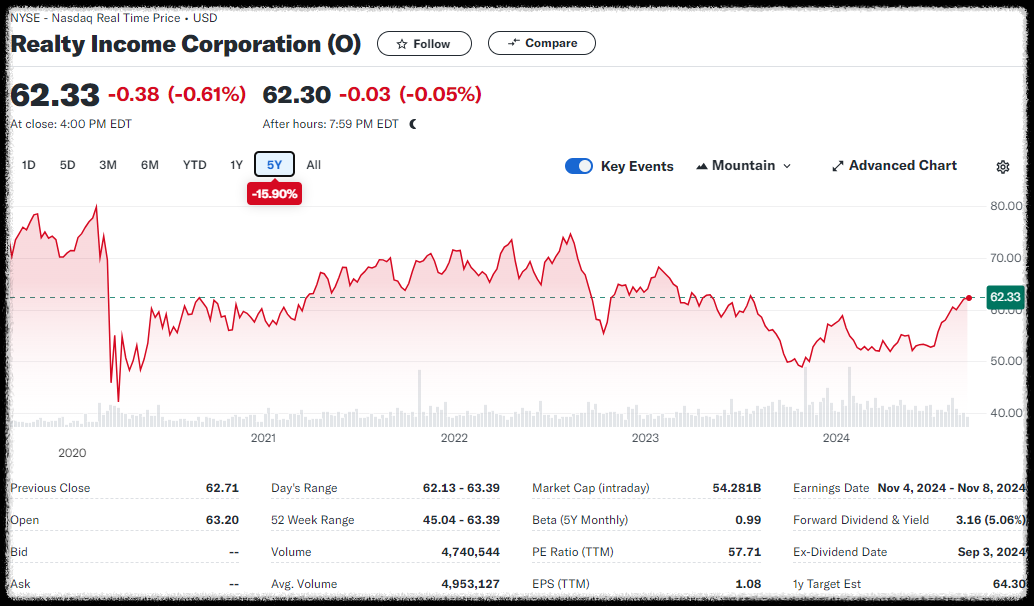This screenshot has height=606, width=1034.
Task: Select YTD time range
Action: pyautogui.click(x=195, y=165)
